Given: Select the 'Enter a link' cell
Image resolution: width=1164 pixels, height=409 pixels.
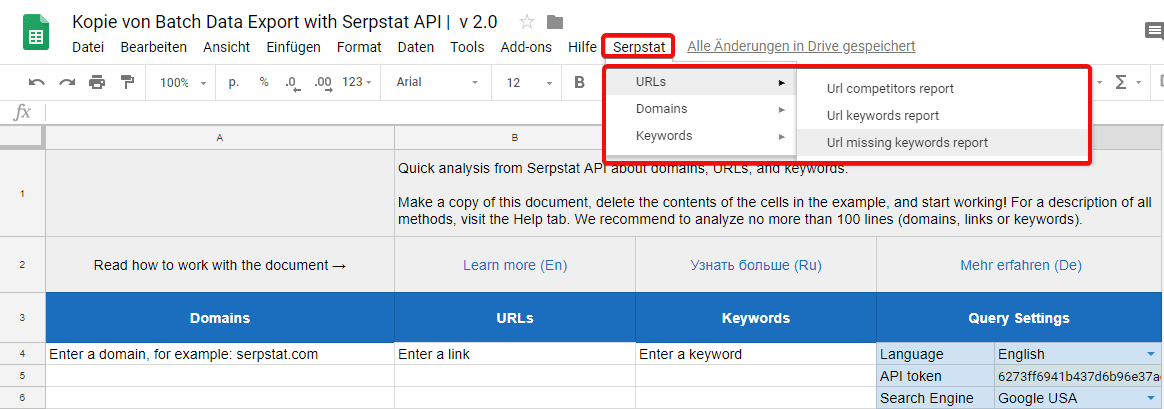Looking at the screenshot, I should pos(514,354).
